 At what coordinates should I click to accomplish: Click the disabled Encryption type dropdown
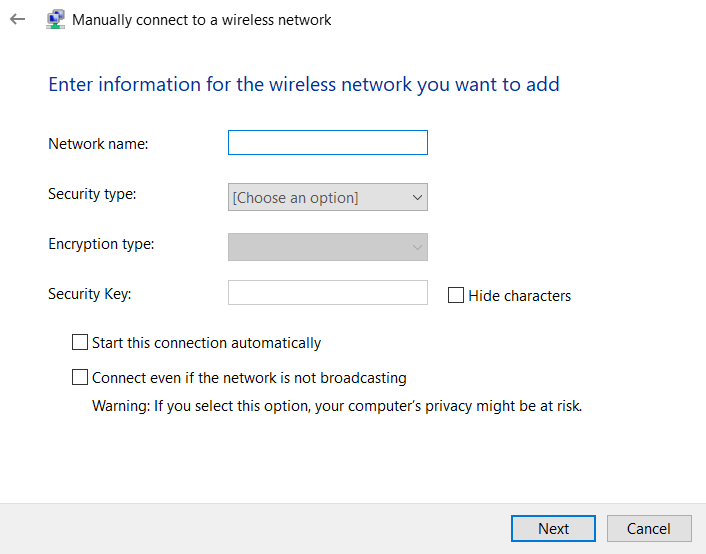click(x=328, y=247)
